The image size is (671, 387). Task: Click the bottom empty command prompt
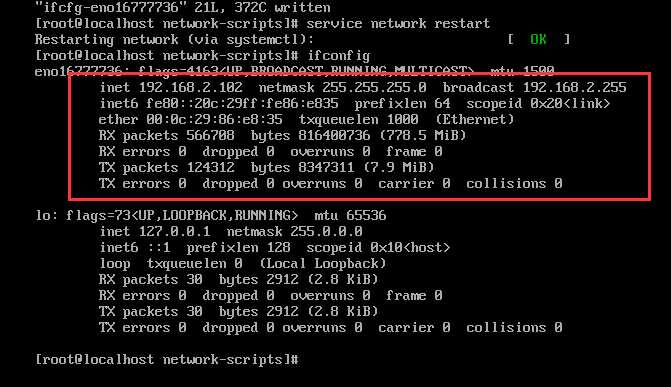click(x=167, y=360)
